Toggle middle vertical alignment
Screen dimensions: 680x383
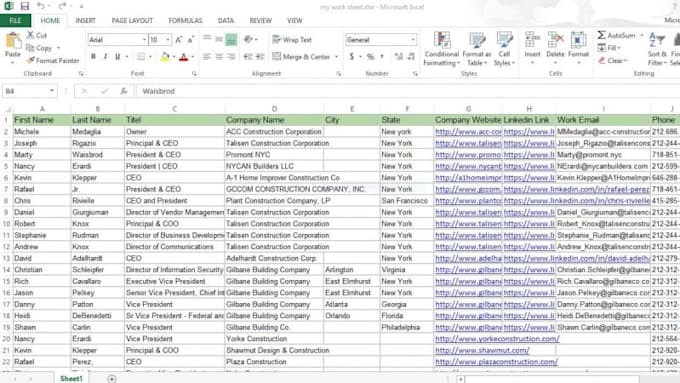coord(219,39)
